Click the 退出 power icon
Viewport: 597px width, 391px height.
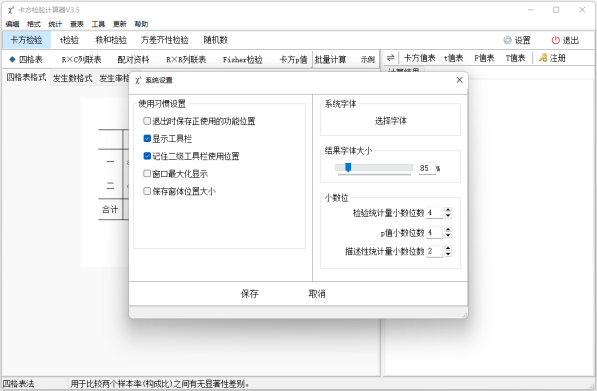coord(555,40)
